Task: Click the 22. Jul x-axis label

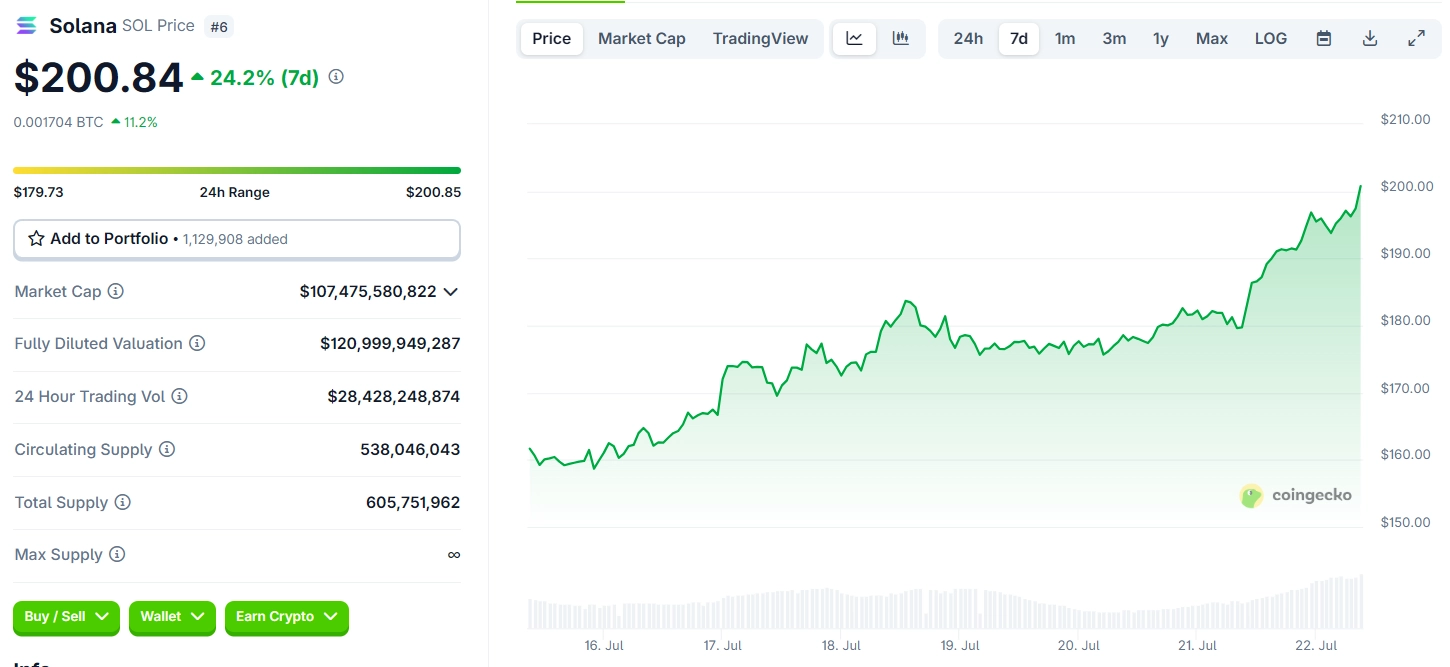Action: click(1316, 646)
